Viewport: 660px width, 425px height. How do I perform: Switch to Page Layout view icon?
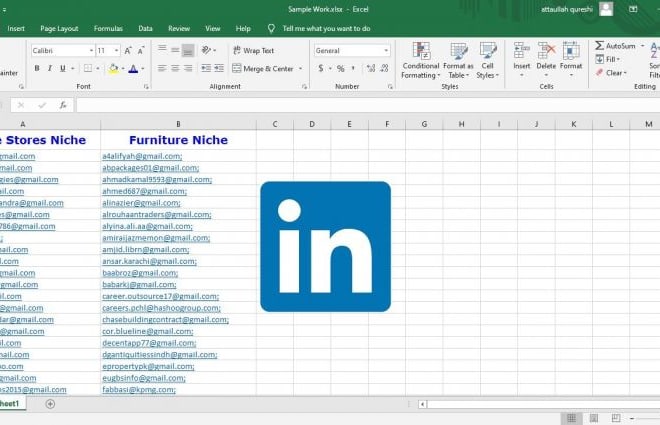pos(593,418)
